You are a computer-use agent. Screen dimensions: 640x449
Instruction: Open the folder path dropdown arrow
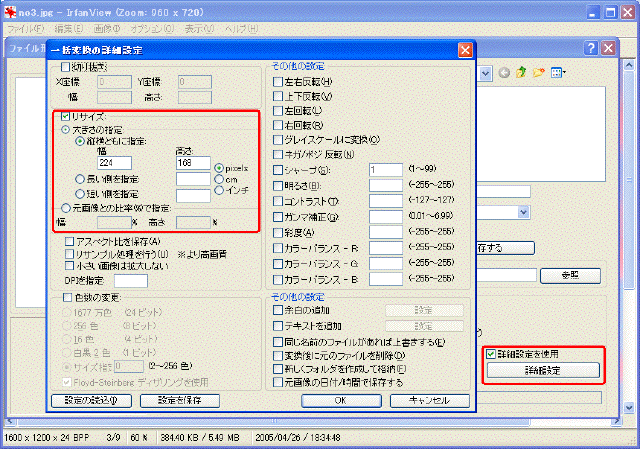[484, 73]
